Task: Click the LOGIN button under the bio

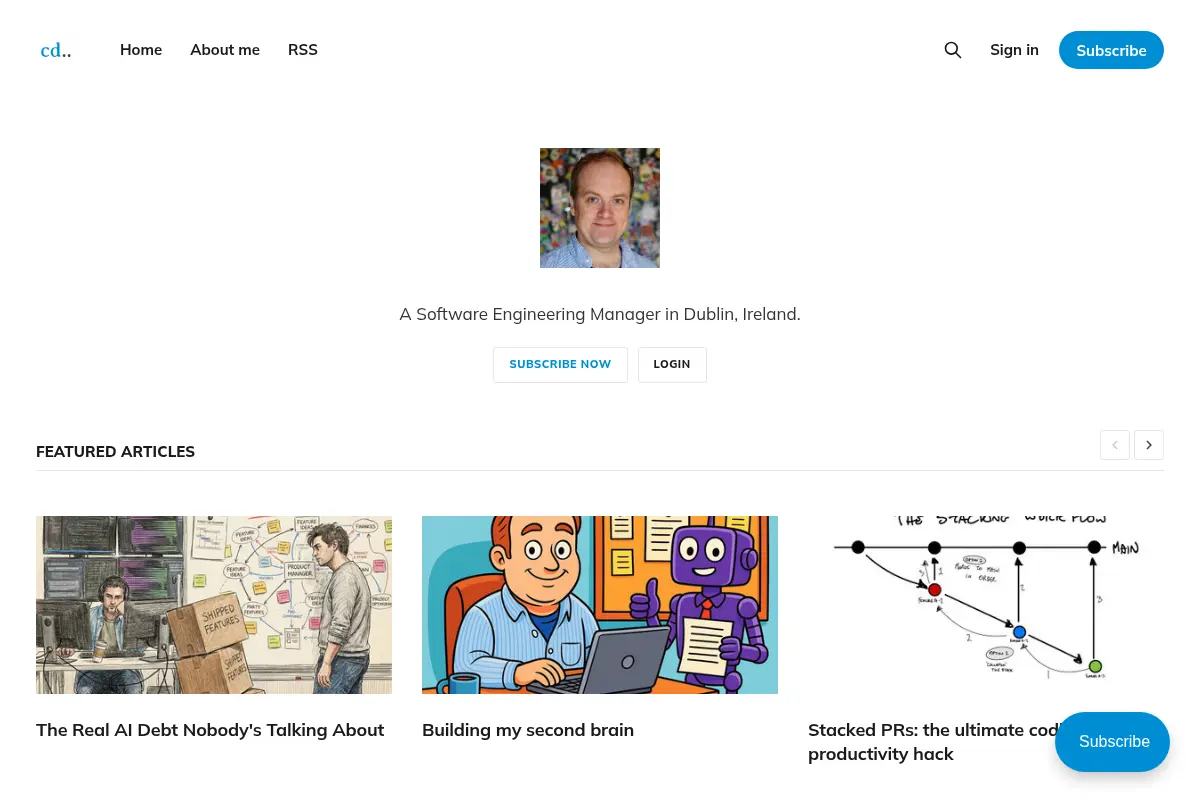Action: point(672,364)
